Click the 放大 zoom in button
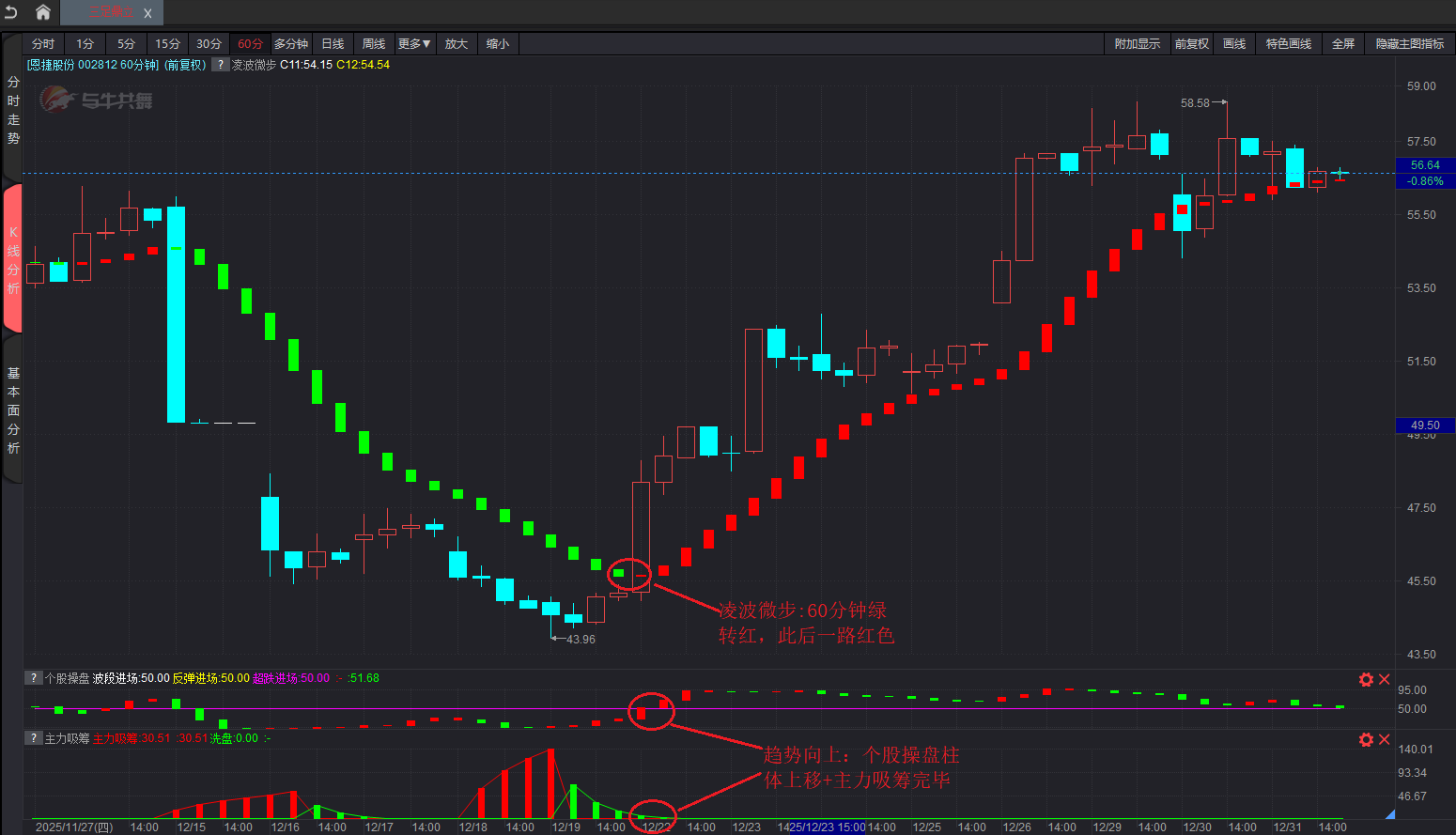The width and height of the screenshot is (1456, 835). [456, 44]
